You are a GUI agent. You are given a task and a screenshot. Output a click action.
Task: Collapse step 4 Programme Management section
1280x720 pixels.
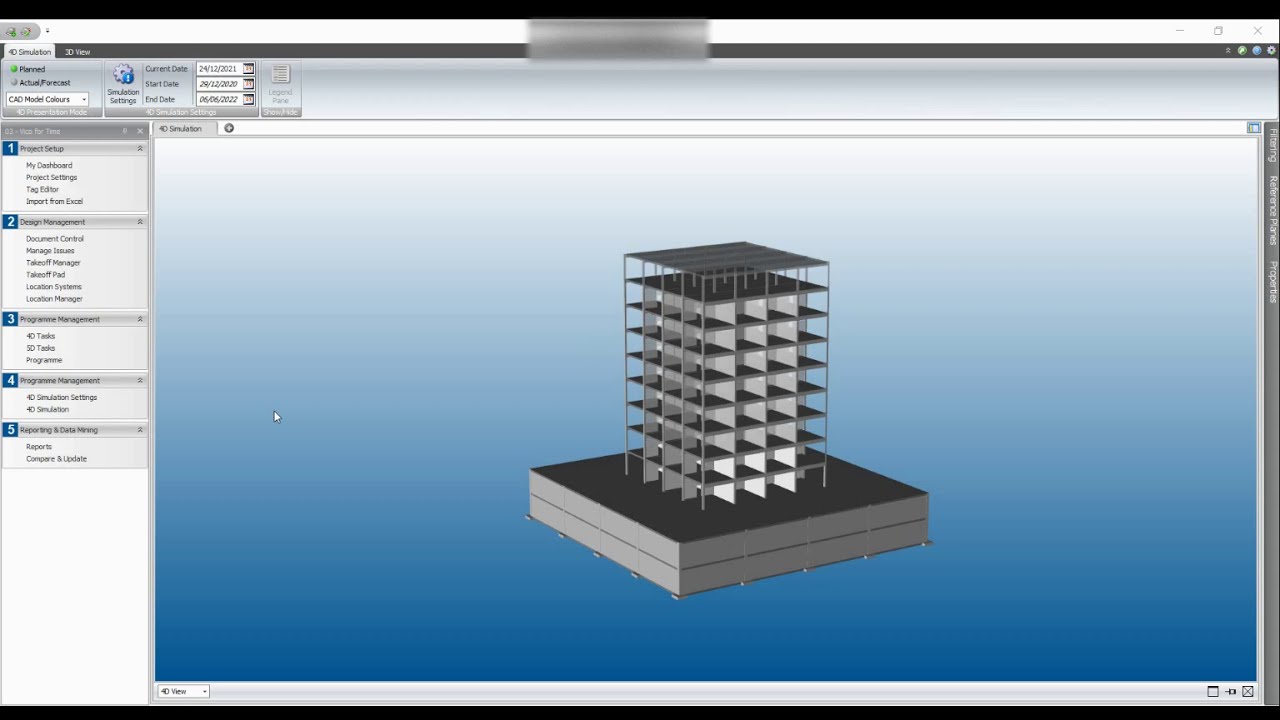pos(140,380)
